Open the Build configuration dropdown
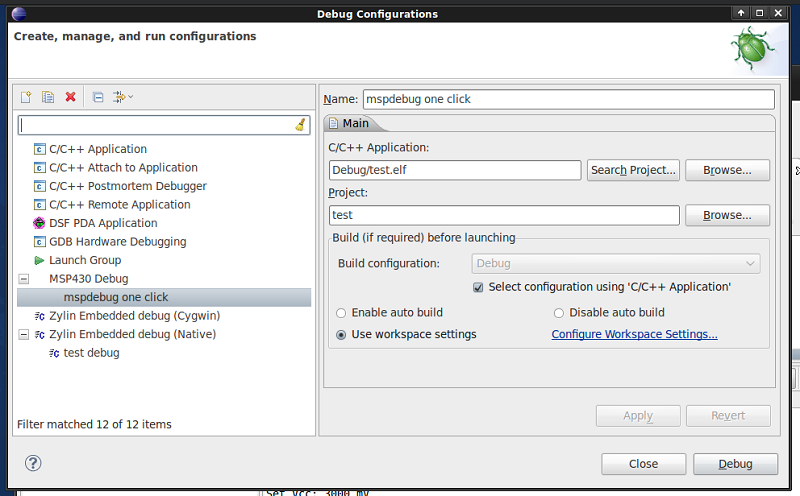This screenshot has height=496, width=800. [x=616, y=263]
